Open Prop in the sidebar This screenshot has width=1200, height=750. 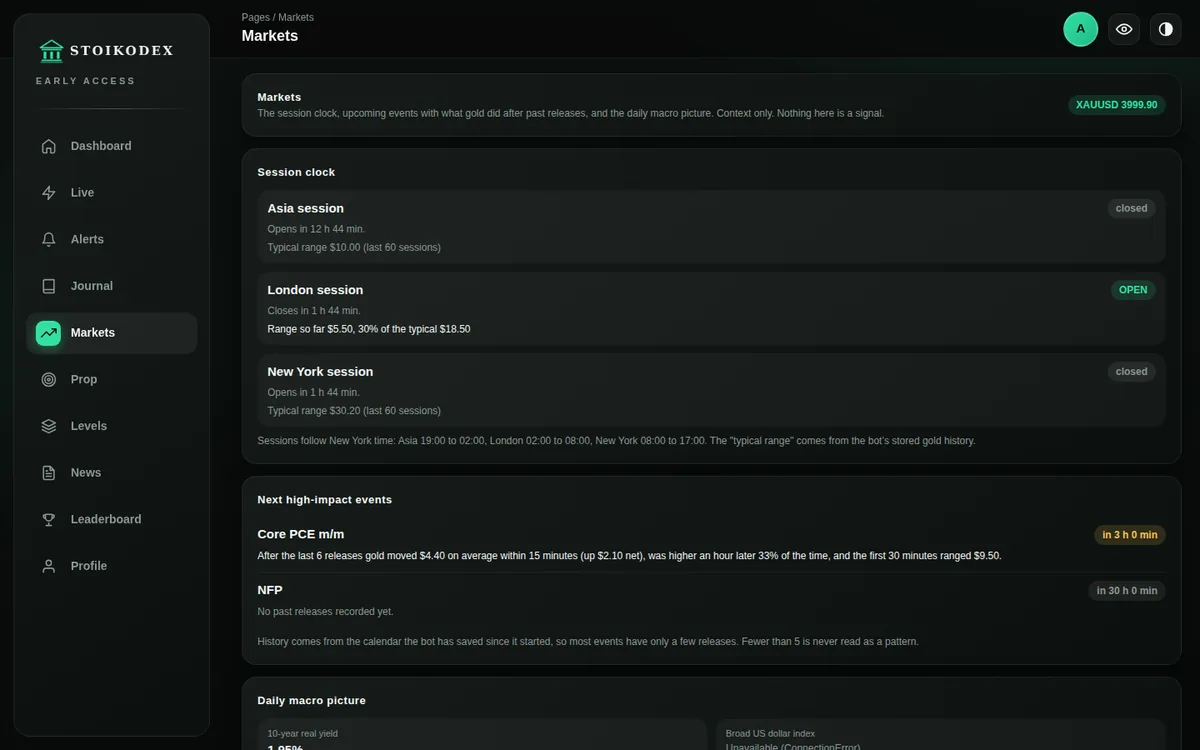(x=112, y=379)
